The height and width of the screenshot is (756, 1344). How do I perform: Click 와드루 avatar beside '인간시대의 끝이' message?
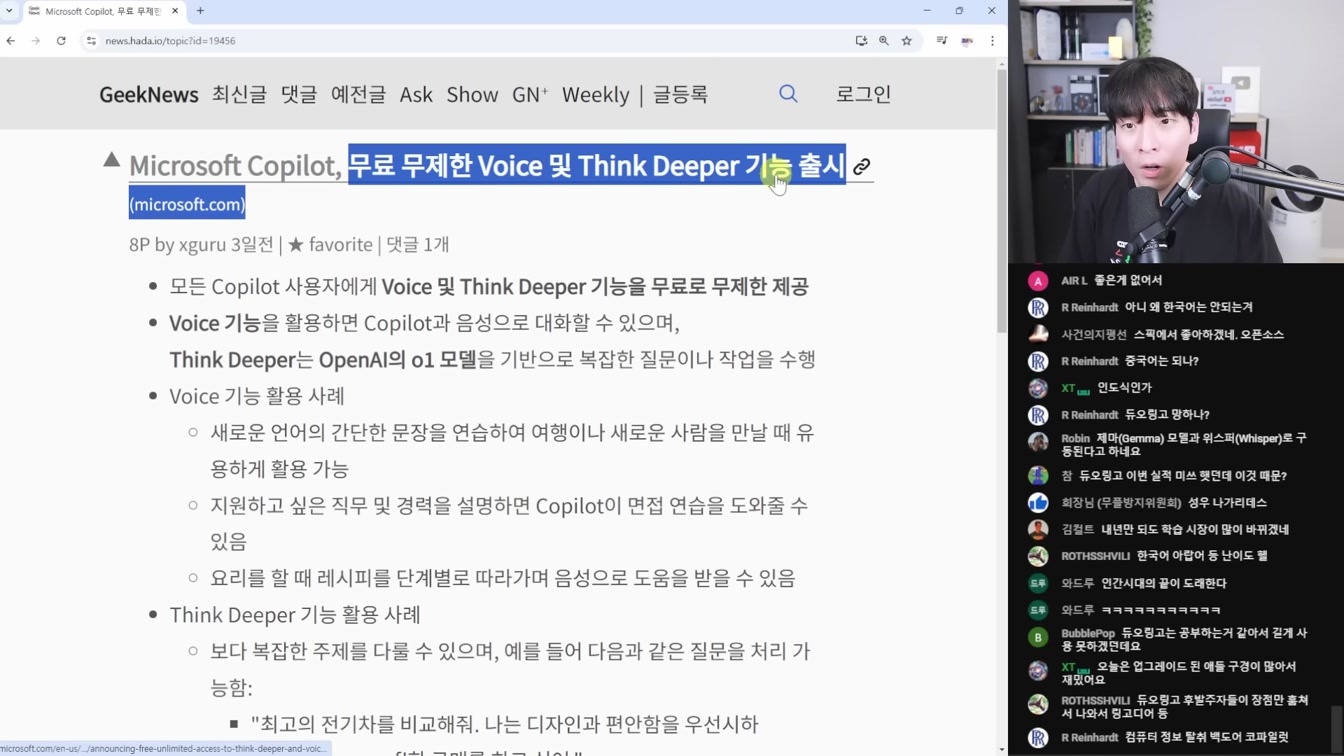pyautogui.click(x=1038, y=583)
